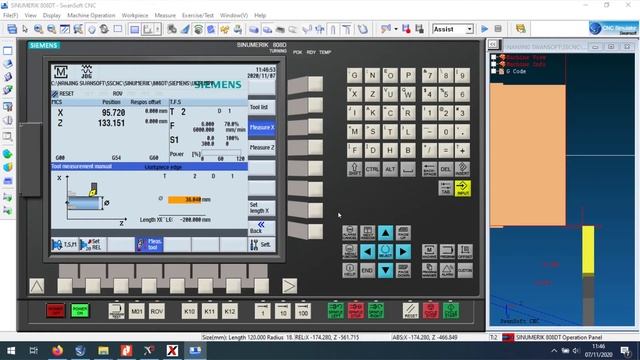640x360 pixels.
Task: Click the OFFSET area key
Action: [465, 251]
